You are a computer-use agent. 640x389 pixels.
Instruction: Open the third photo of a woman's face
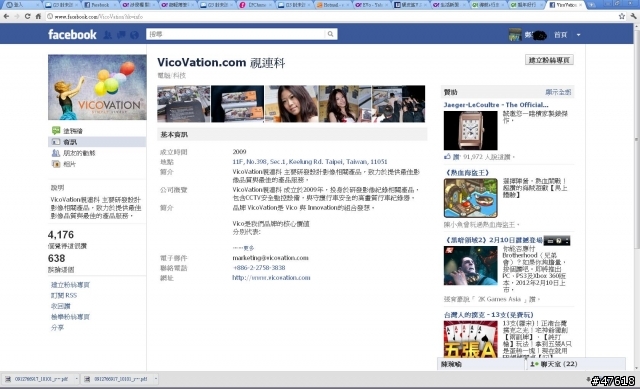click(291, 104)
